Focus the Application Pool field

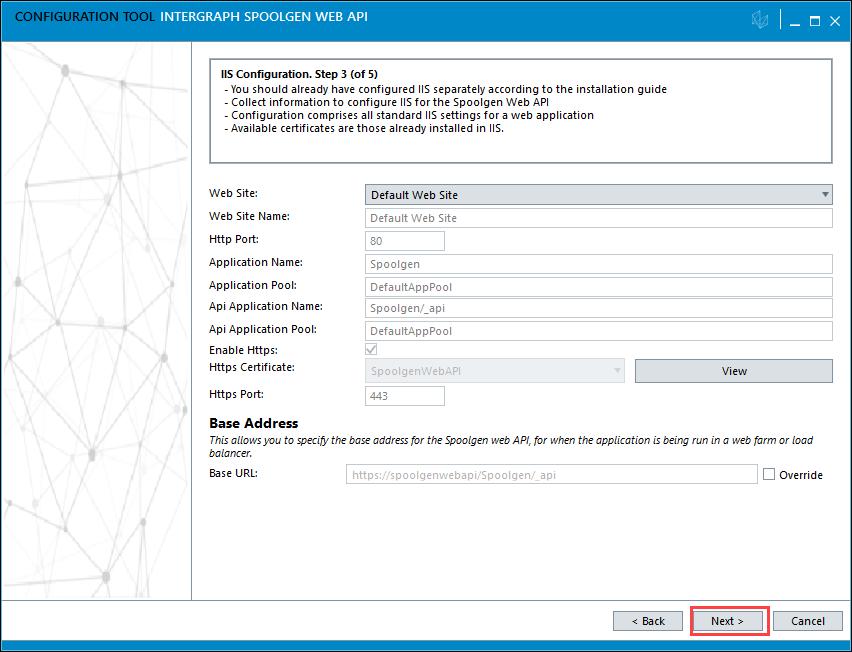pos(599,287)
